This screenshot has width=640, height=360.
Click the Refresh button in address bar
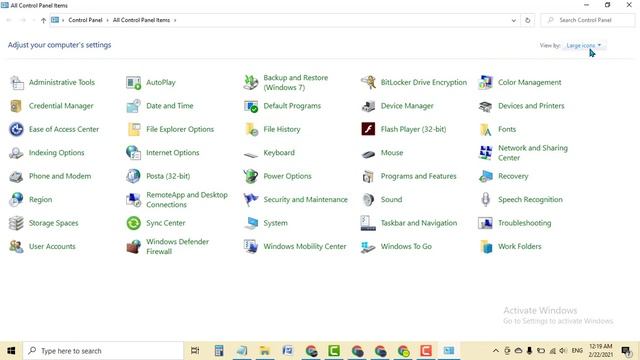(527, 20)
